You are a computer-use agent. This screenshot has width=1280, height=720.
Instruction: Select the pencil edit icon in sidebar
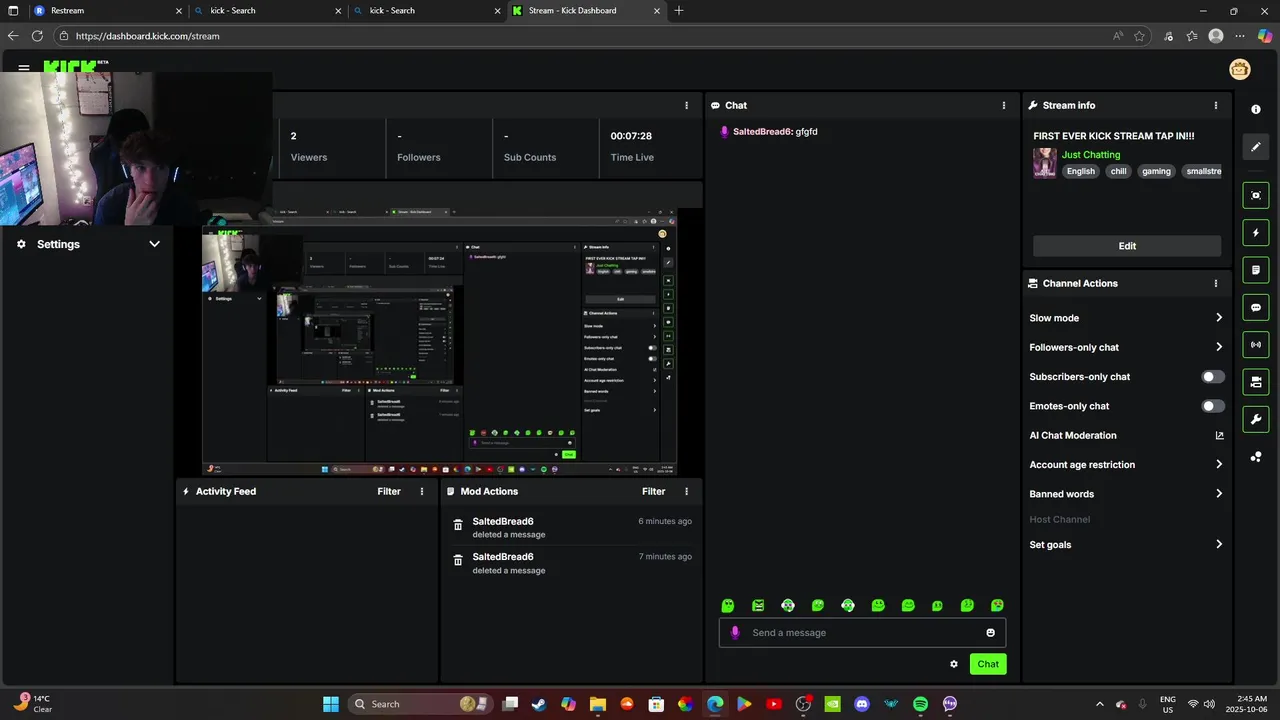pos(1256,147)
